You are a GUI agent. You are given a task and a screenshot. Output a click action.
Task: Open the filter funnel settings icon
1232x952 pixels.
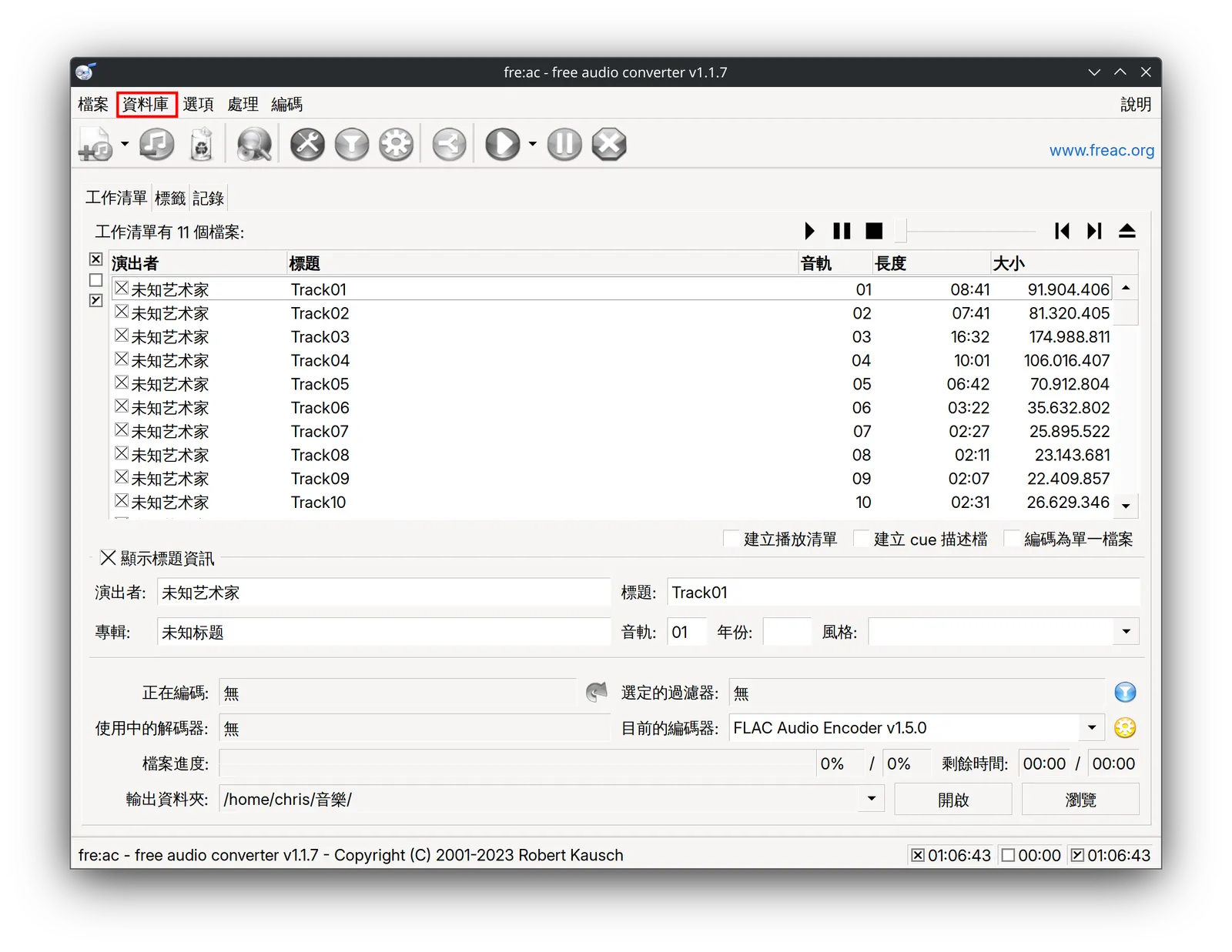pyautogui.click(x=352, y=145)
